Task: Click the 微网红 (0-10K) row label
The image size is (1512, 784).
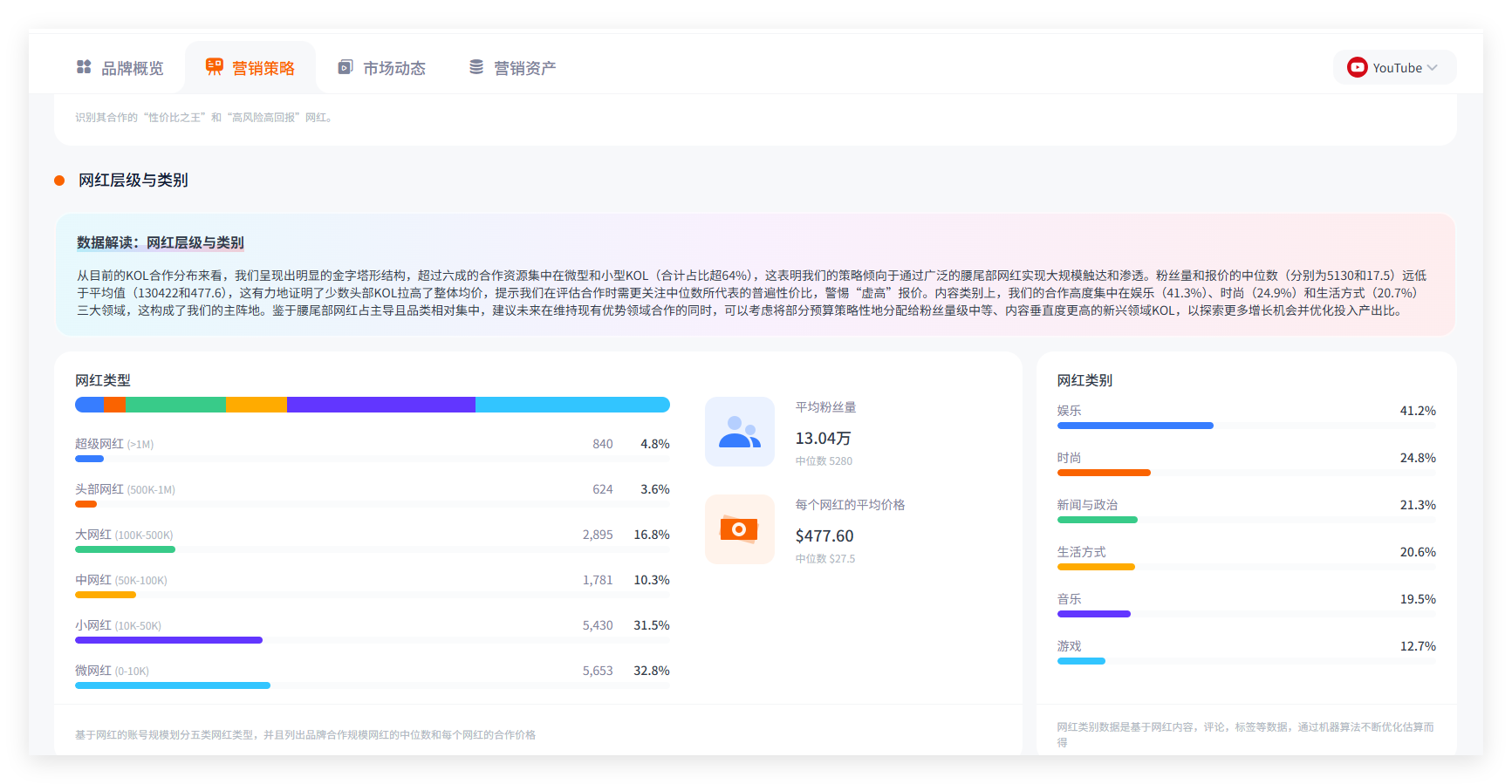Action: [x=112, y=671]
